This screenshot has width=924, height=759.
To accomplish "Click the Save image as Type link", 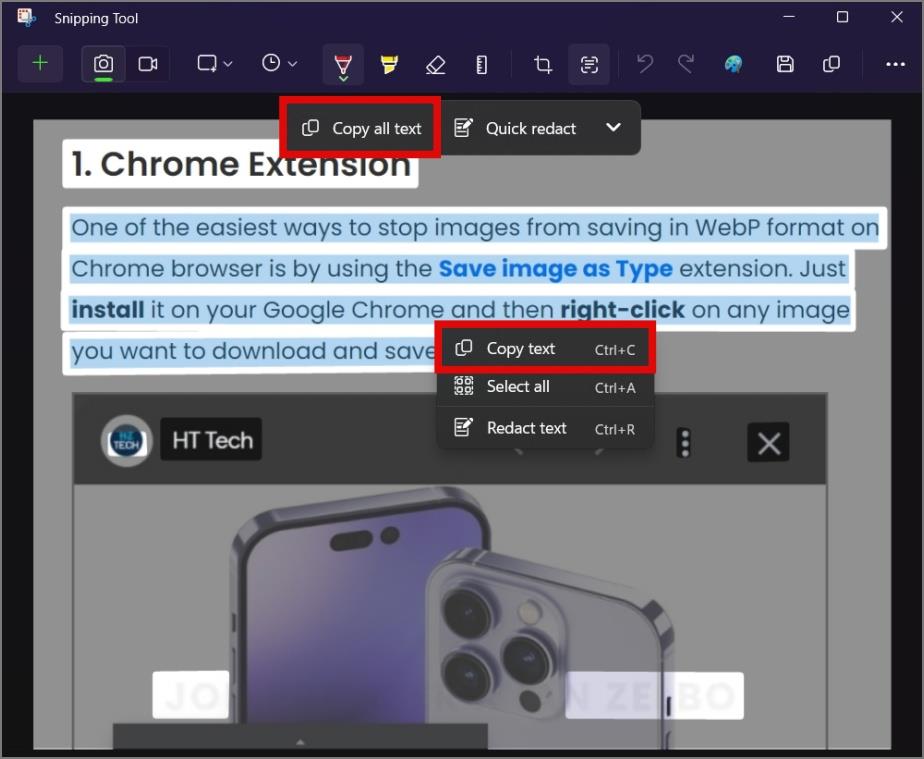I will (x=556, y=269).
